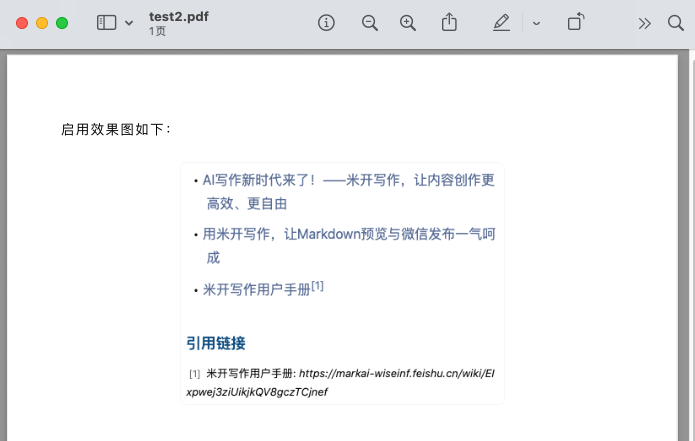Zoom in on the PDF page
Image resolution: width=695 pixels, height=441 pixels.
point(407,23)
